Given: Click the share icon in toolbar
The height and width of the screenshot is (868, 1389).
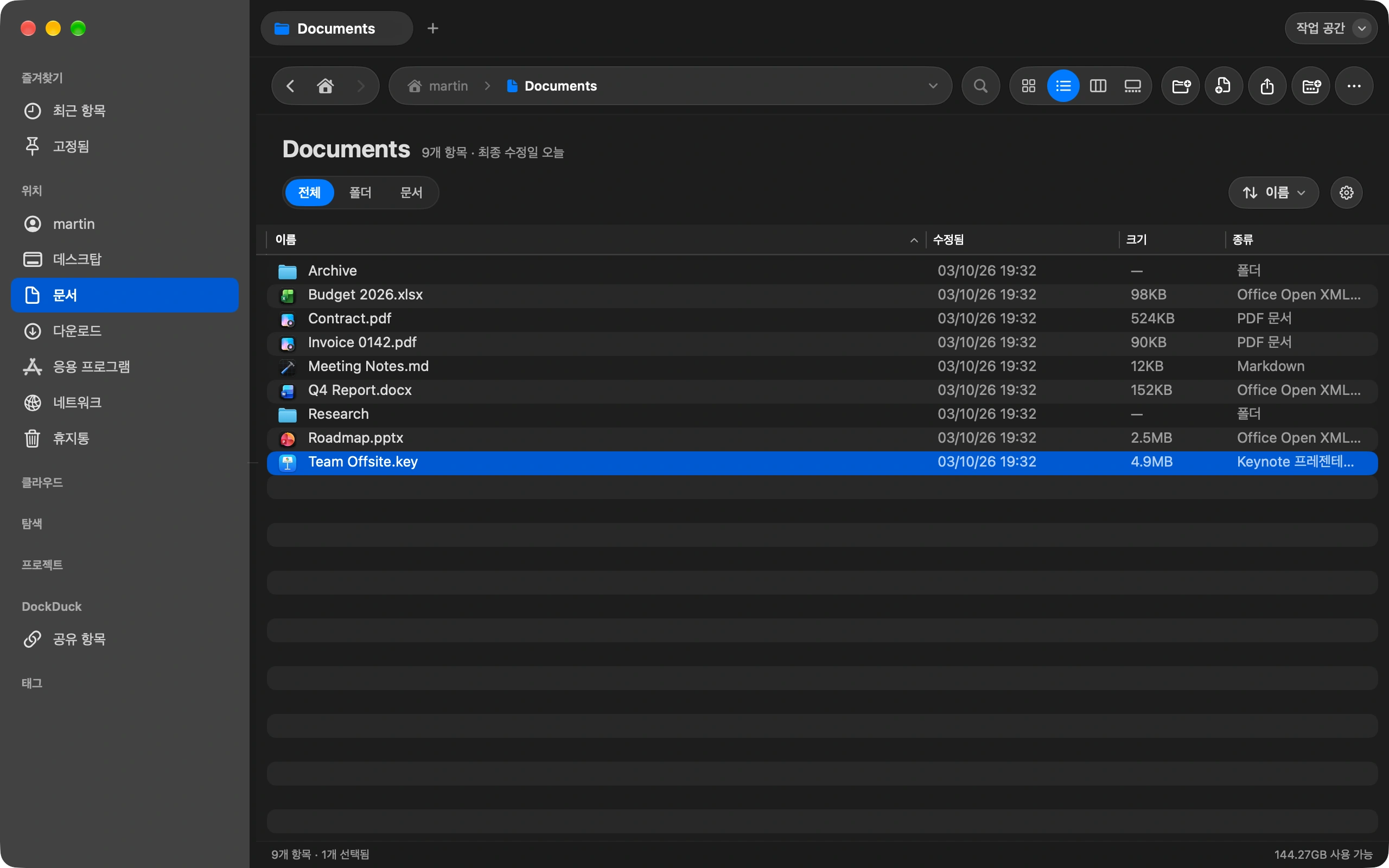Looking at the screenshot, I should [x=1267, y=86].
